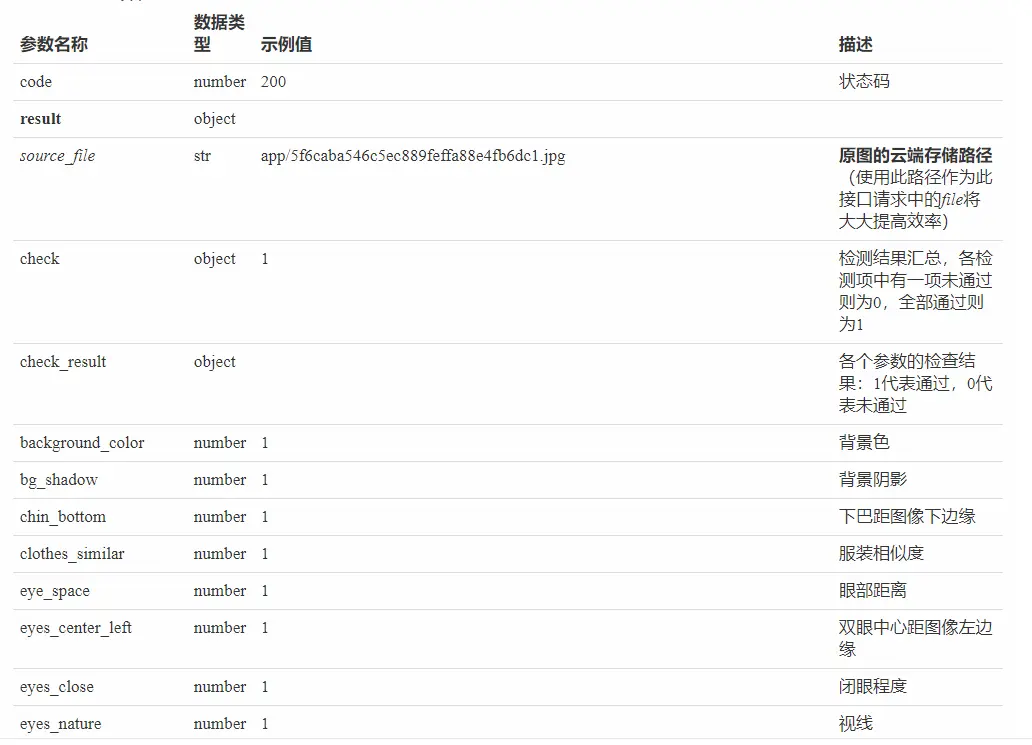The image size is (1032, 745).
Task: Click example value 1 in chin_bottom row
Action: 265,517
